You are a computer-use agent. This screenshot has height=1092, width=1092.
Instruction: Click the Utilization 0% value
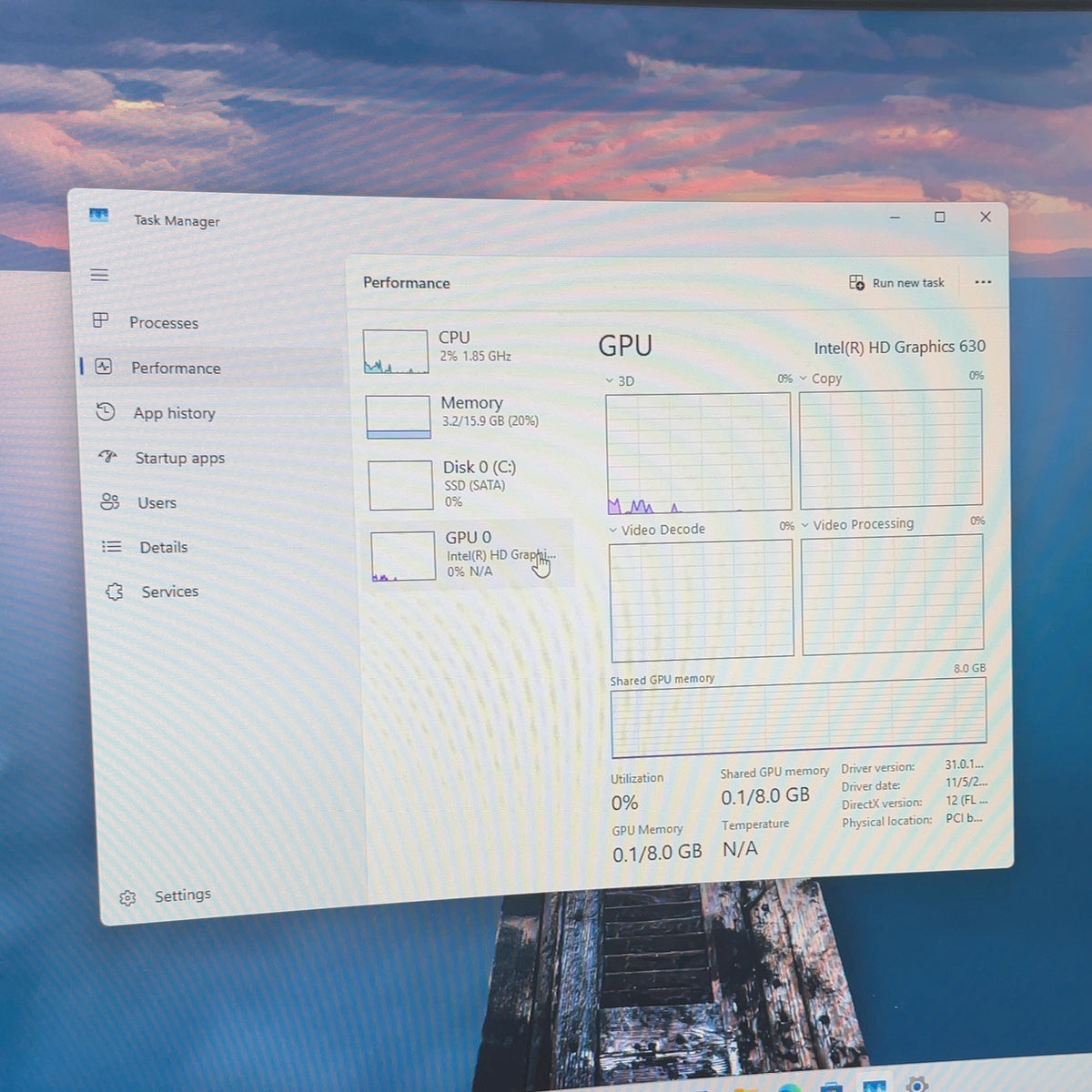(x=624, y=803)
